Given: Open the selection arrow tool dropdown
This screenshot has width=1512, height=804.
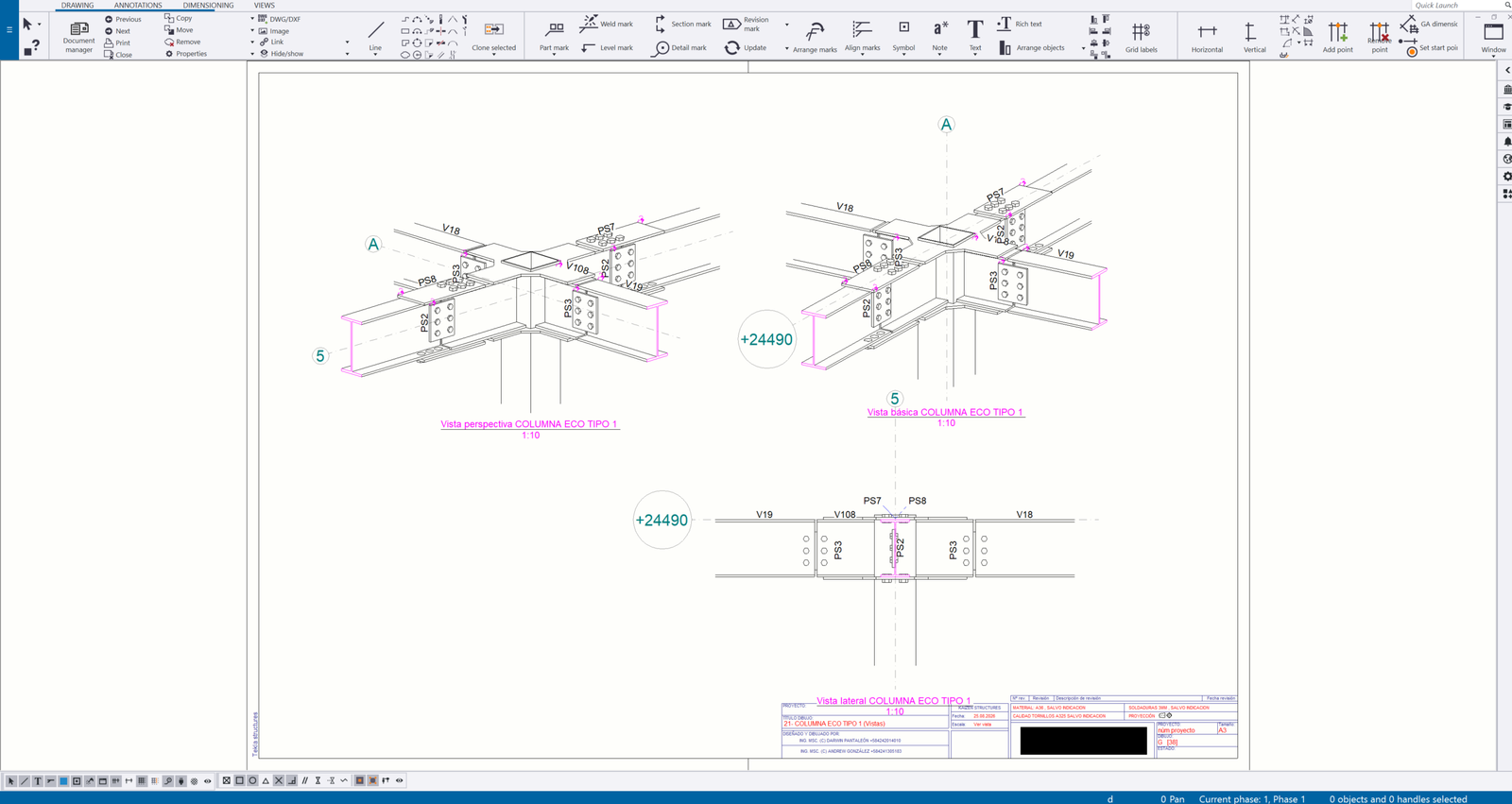Looking at the screenshot, I should point(39,24).
